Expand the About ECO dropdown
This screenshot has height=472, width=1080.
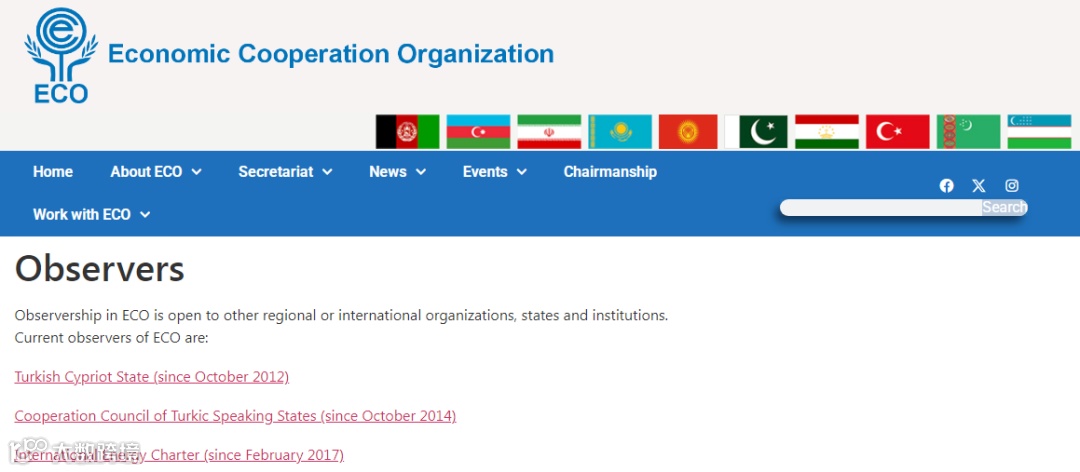156,172
